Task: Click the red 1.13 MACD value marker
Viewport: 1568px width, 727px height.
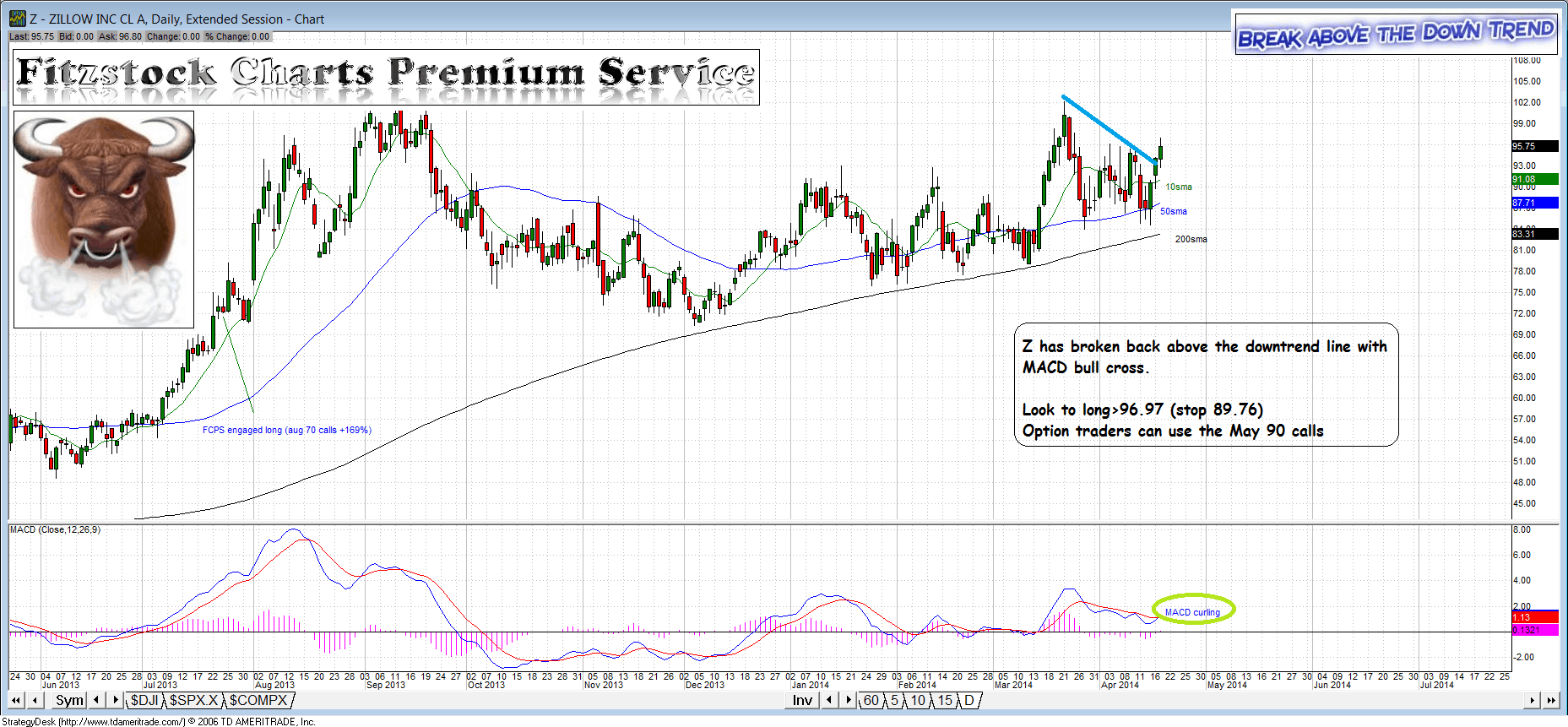Action: coord(1534,617)
